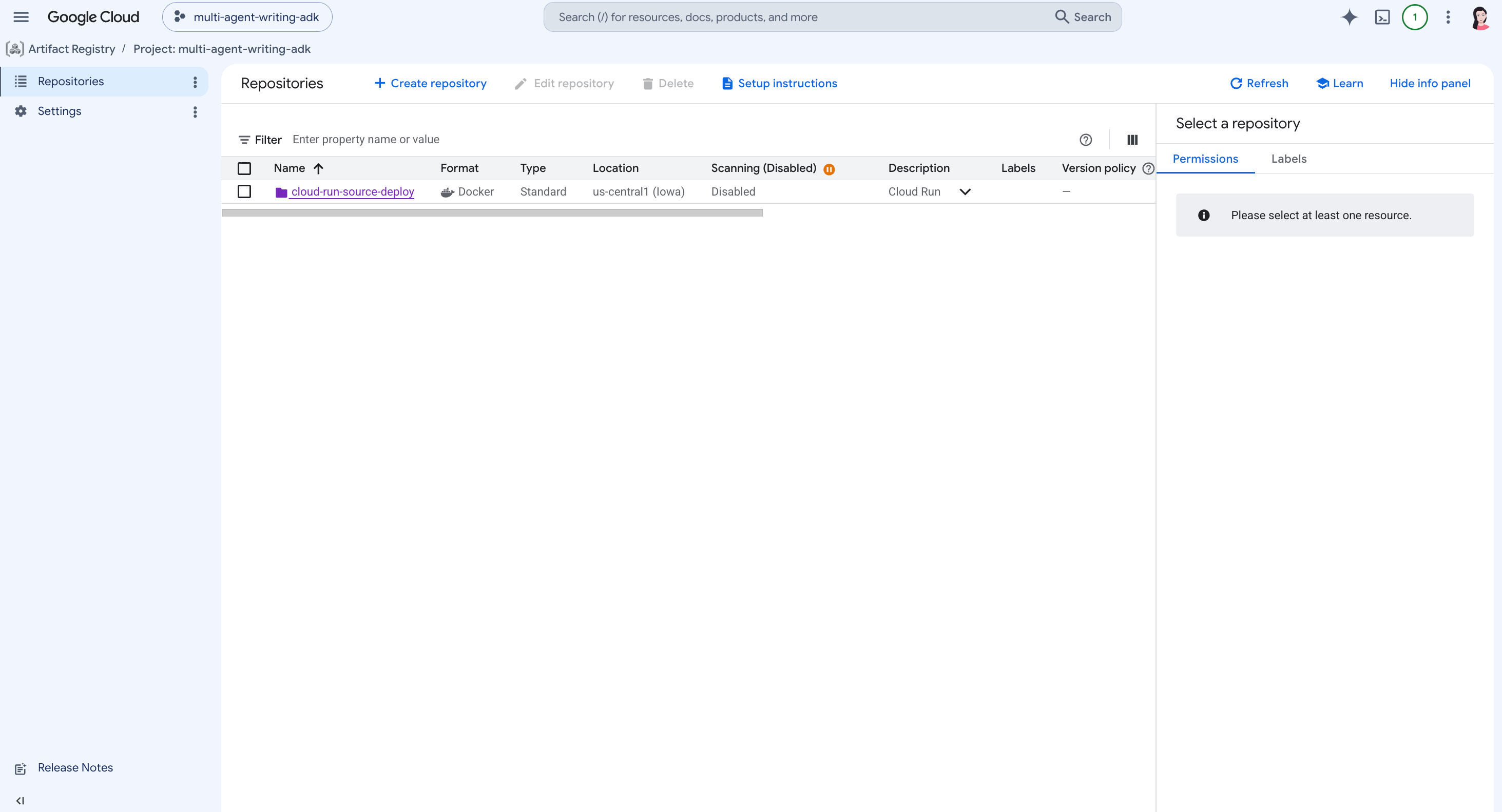Open the multi-agent-writing-adk project picker
The height and width of the screenshot is (812, 1502).
point(247,17)
